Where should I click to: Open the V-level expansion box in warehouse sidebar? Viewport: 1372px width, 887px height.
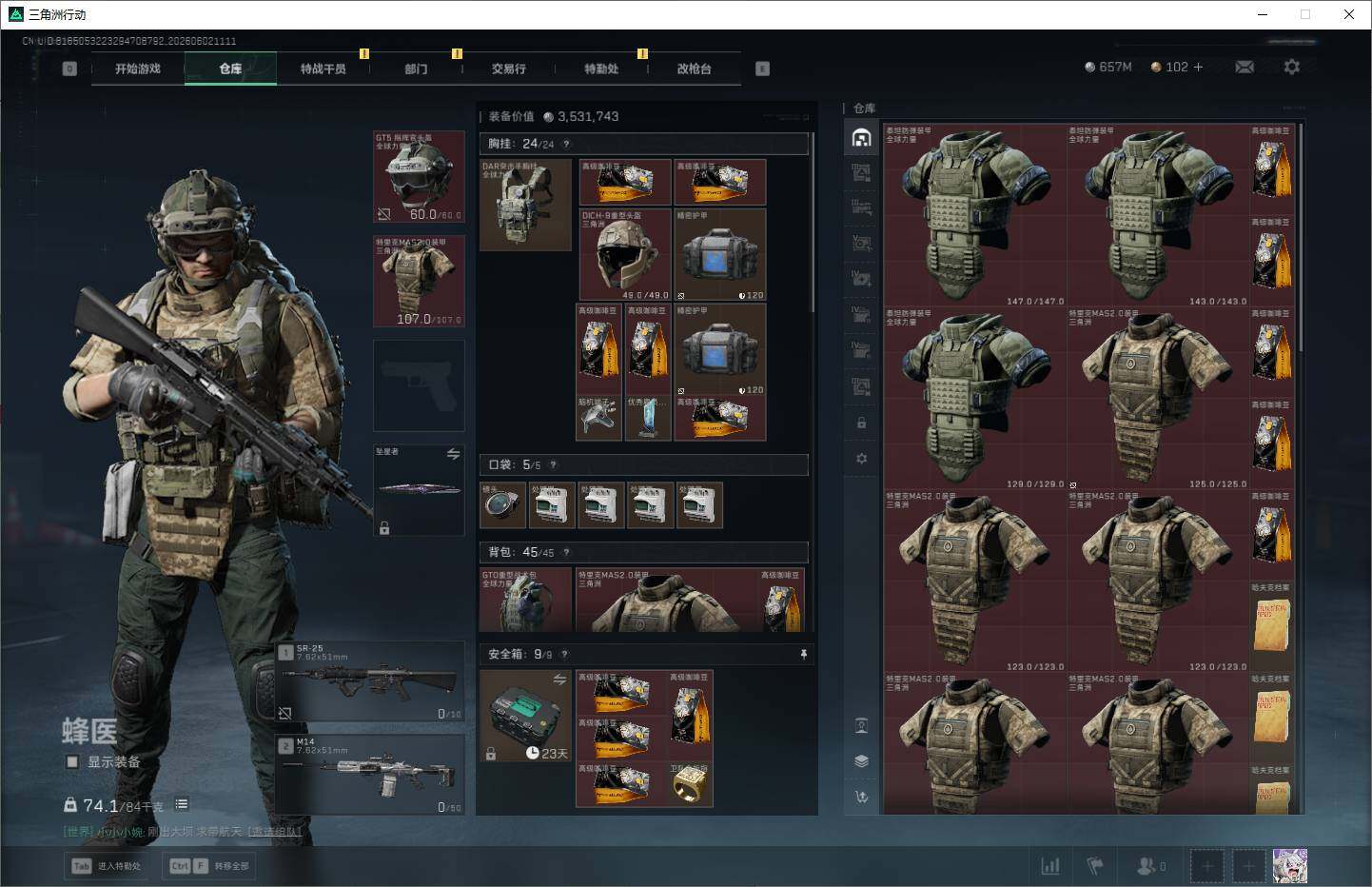(861, 243)
